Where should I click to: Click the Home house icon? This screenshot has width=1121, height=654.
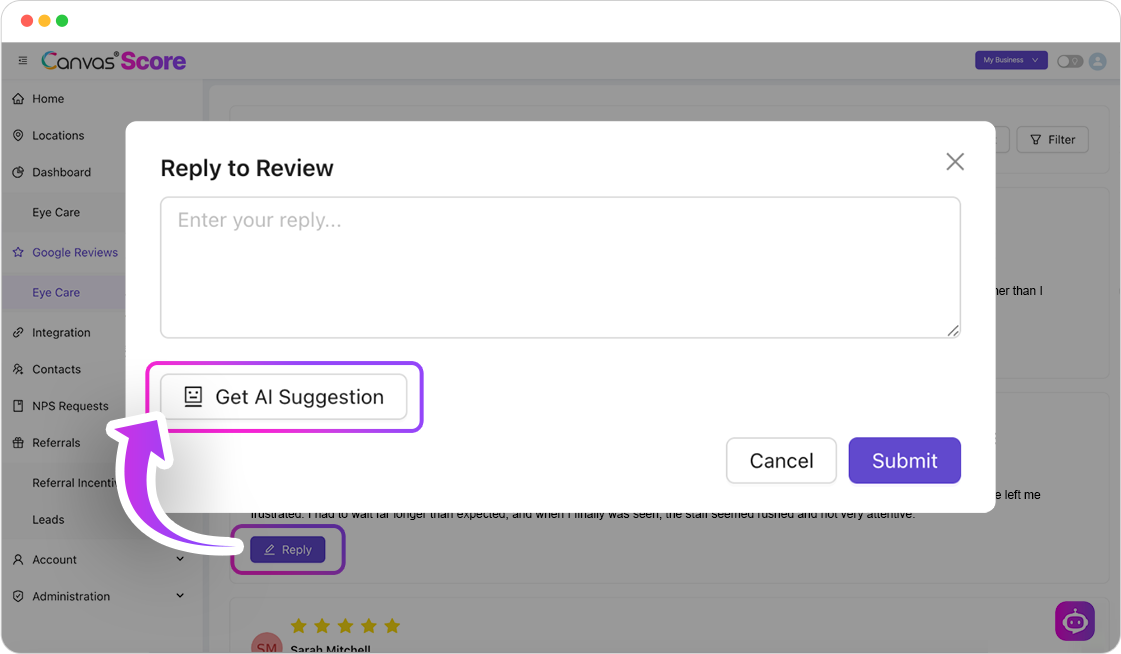coord(19,99)
